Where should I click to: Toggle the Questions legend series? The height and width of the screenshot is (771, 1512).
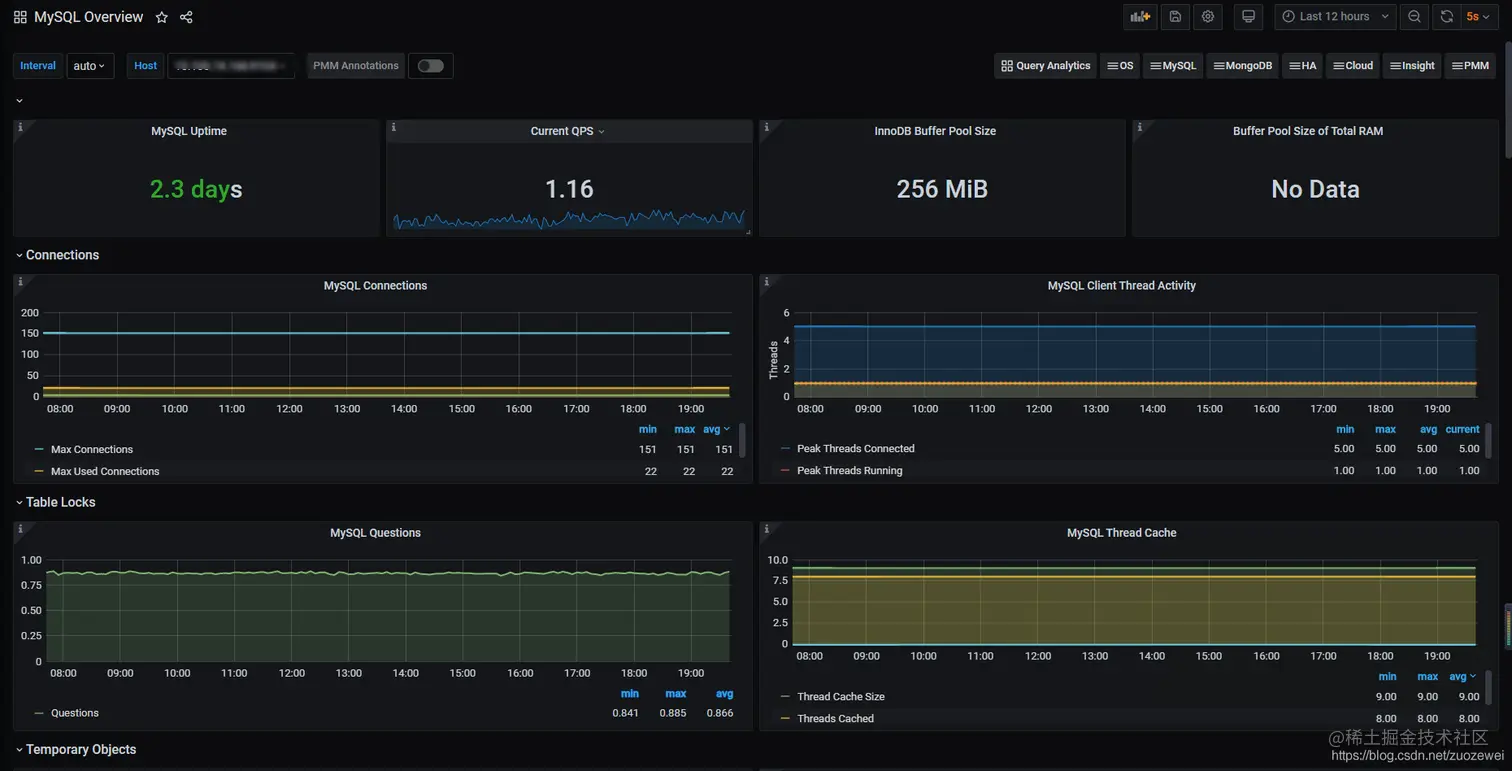click(75, 714)
